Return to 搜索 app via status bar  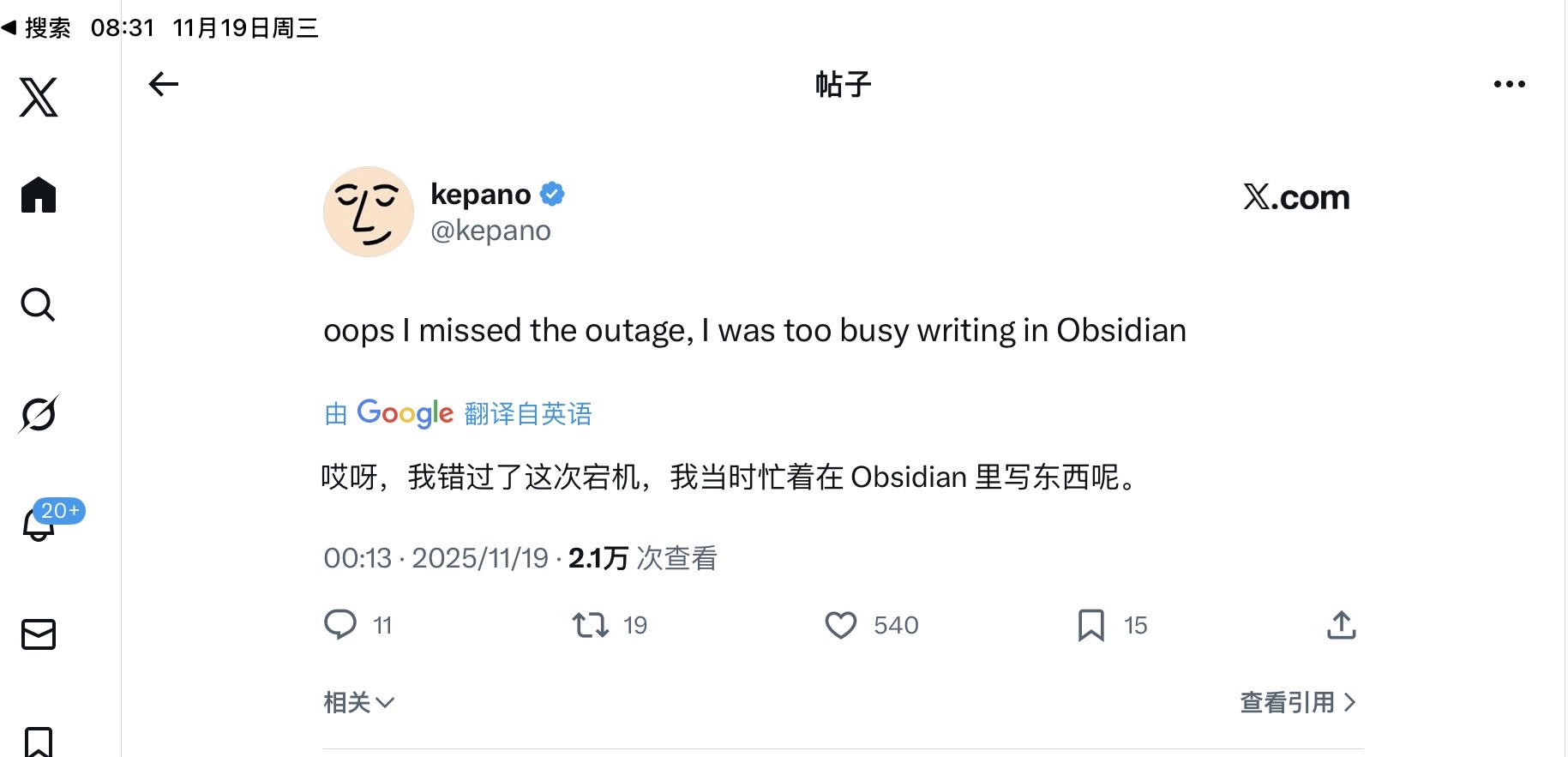37,27
